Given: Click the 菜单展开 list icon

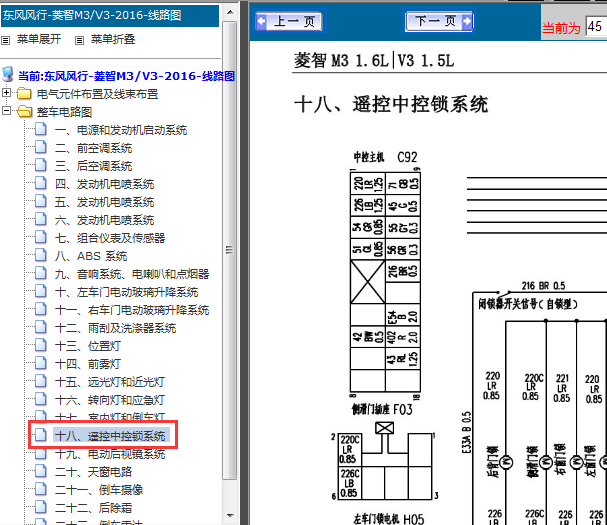Looking at the screenshot, I should (5, 40).
